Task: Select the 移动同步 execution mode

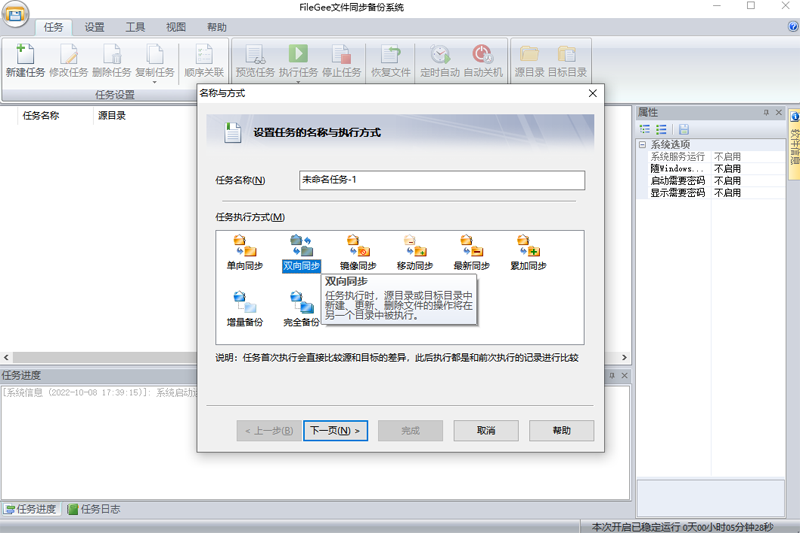Action: (x=415, y=252)
